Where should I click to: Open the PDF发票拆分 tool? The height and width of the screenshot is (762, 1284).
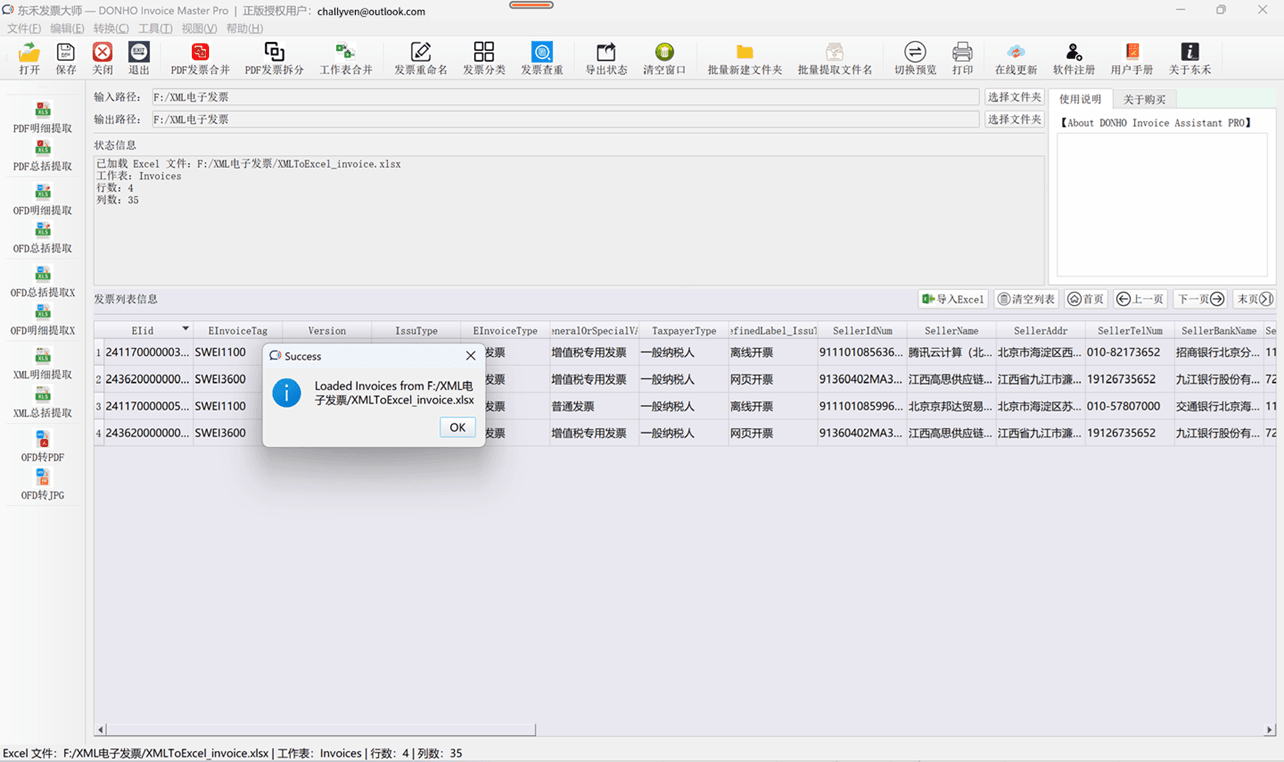[x=274, y=58]
